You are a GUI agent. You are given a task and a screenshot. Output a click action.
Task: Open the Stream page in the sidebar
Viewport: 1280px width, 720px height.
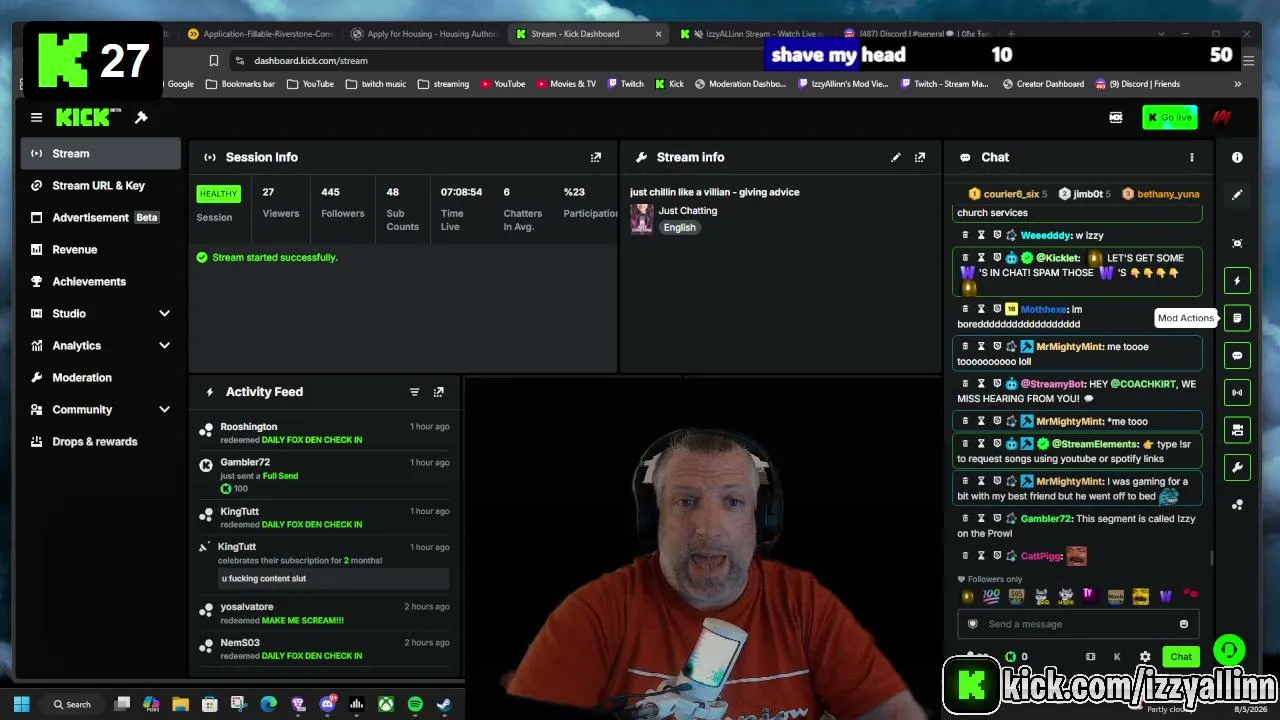pyautogui.click(x=101, y=153)
